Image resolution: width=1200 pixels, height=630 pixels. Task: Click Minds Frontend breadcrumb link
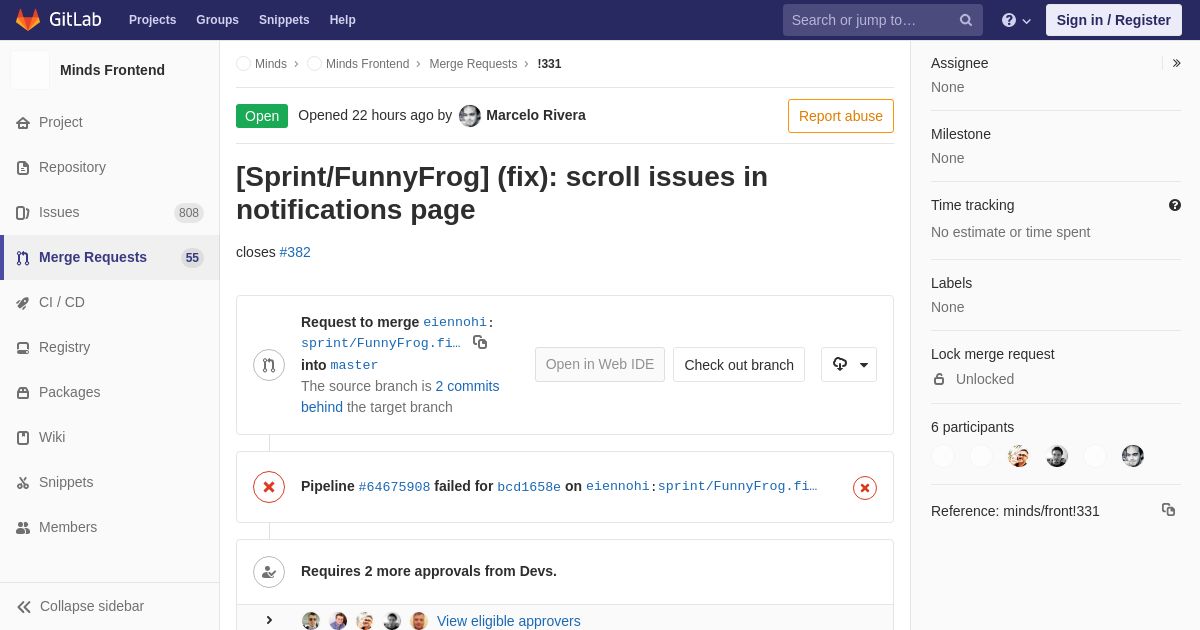[x=367, y=64]
